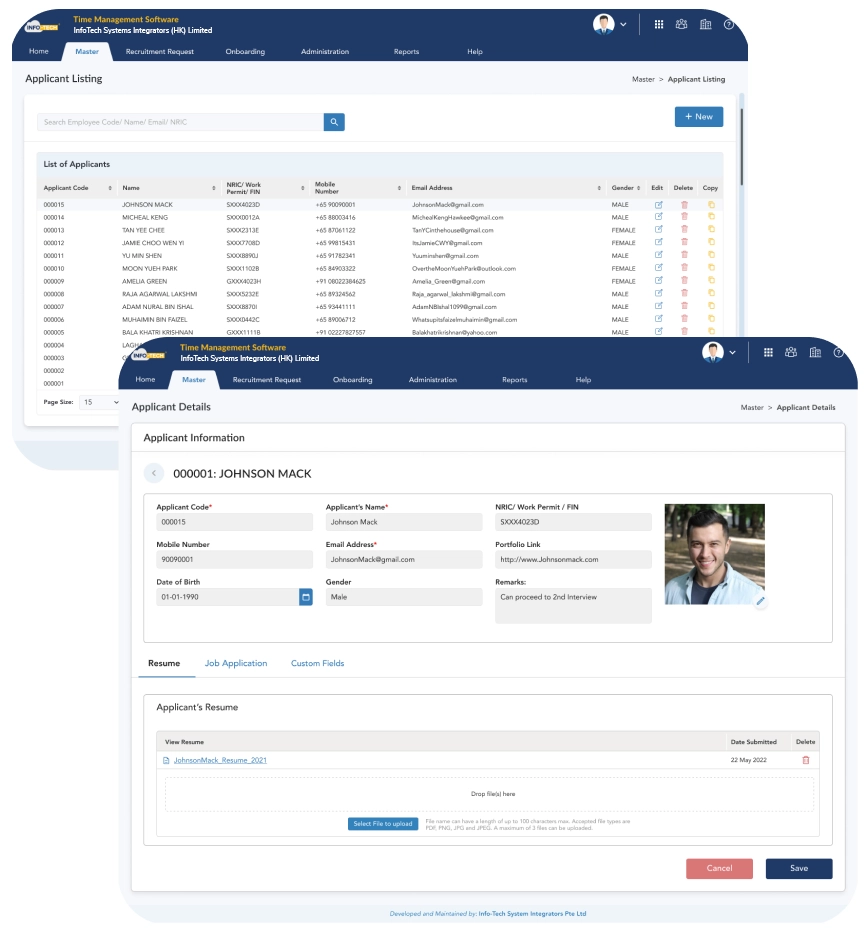Image resolution: width=868 pixels, height=932 pixels.
Task: Sort the list by Applicant Code column
Action: 110,188
